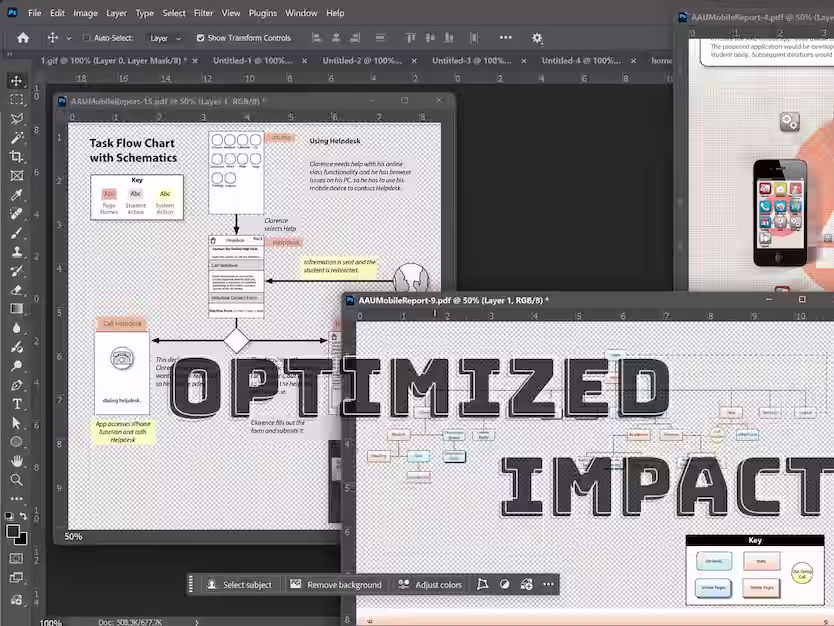Select the History Brush tool
834x626 pixels.
(x=16, y=271)
